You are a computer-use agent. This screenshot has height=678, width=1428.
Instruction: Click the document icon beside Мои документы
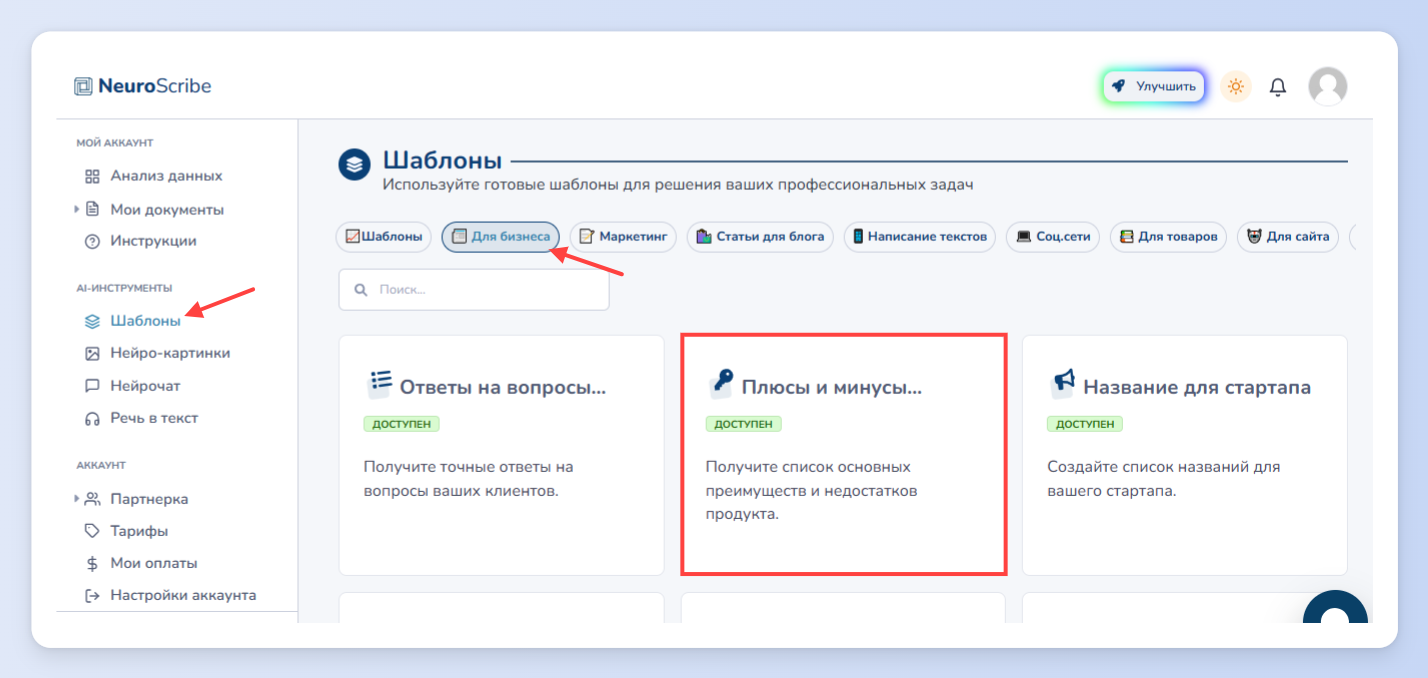pos(92,209)
